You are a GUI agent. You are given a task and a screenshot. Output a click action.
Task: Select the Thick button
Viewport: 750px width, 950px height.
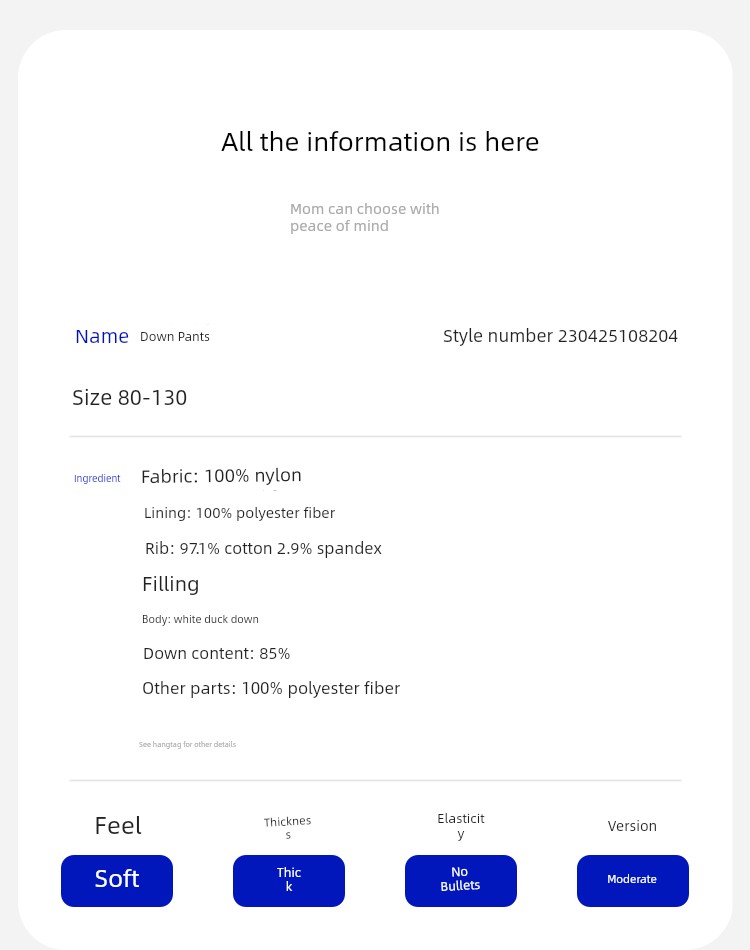[289, 880]
